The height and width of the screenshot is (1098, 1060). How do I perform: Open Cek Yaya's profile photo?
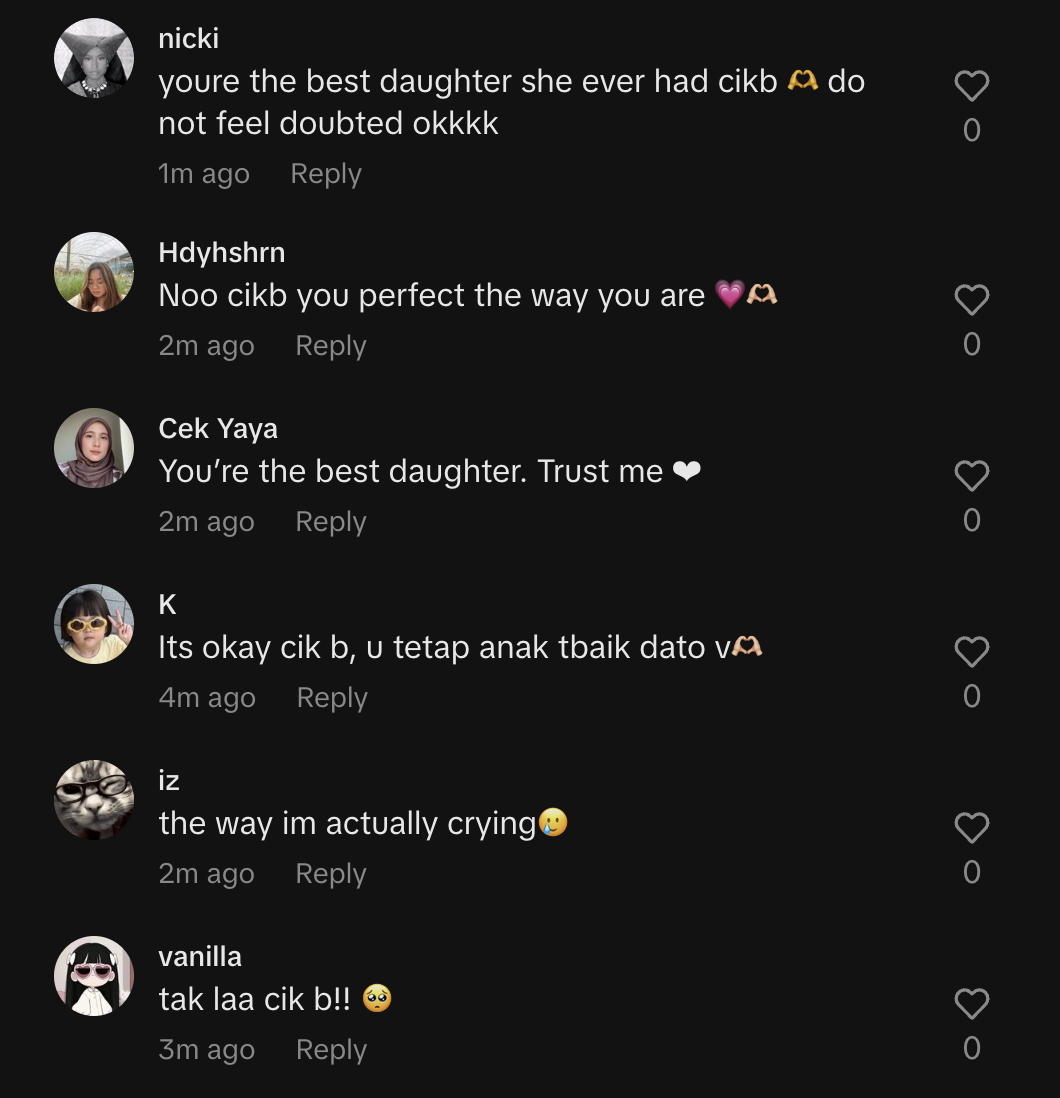pos(94,448)
